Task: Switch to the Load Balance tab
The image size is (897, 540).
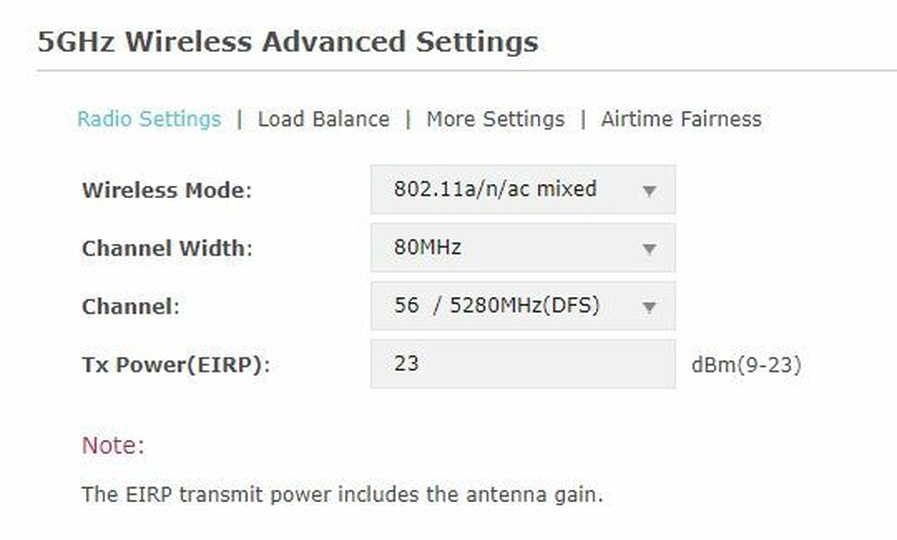Action: 323,119
